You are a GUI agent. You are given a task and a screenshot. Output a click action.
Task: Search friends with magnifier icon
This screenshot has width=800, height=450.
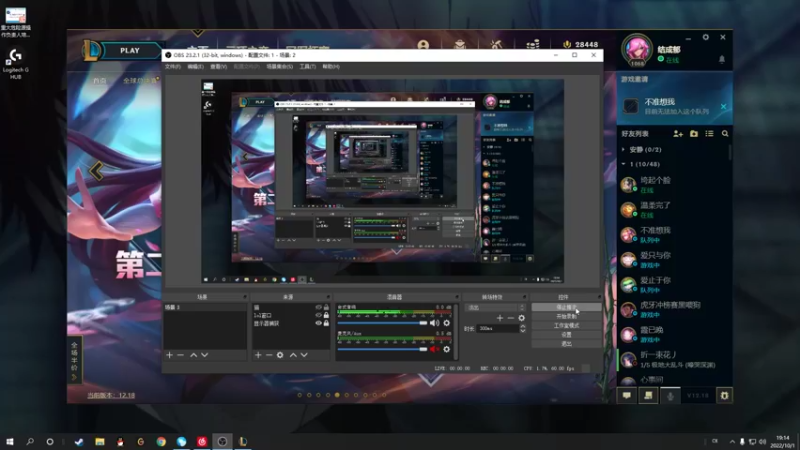(725, 134)
